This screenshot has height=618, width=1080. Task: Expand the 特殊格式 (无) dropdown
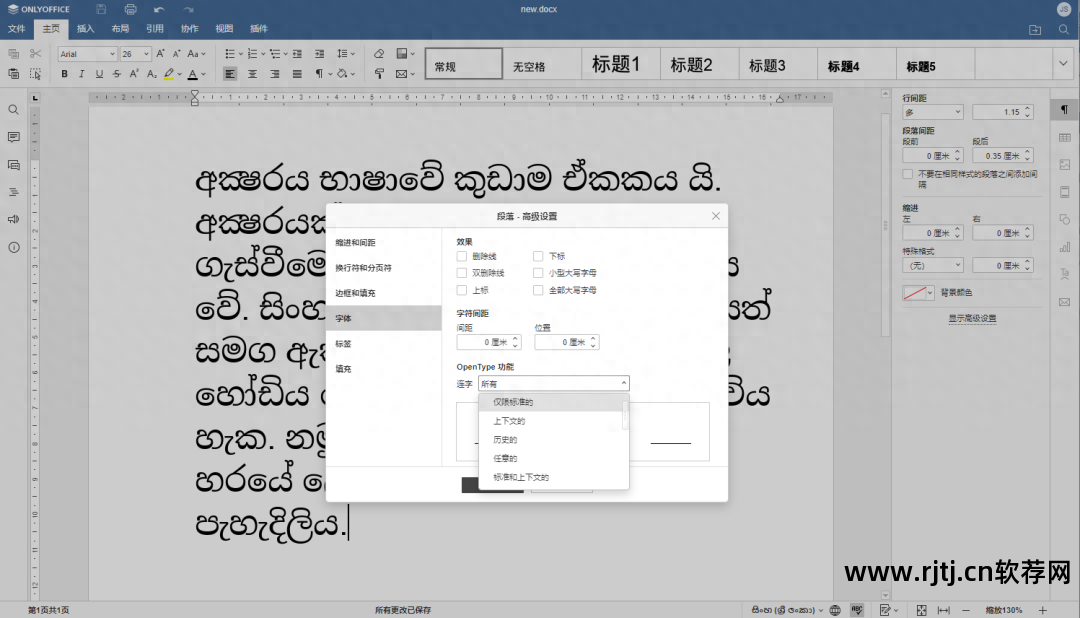coord(932,265)
